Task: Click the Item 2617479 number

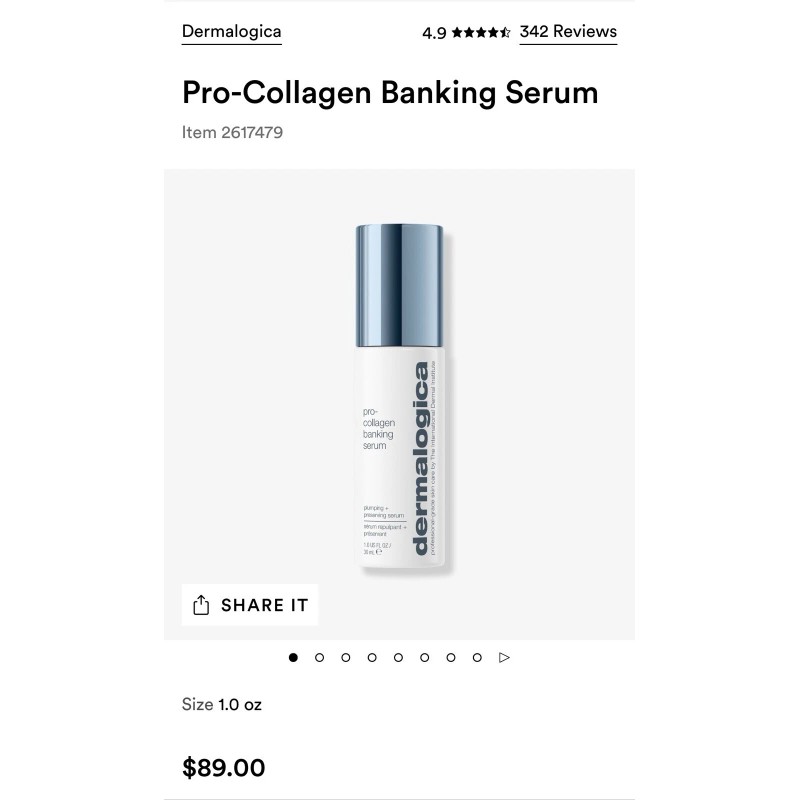Action: coord(232,132)
